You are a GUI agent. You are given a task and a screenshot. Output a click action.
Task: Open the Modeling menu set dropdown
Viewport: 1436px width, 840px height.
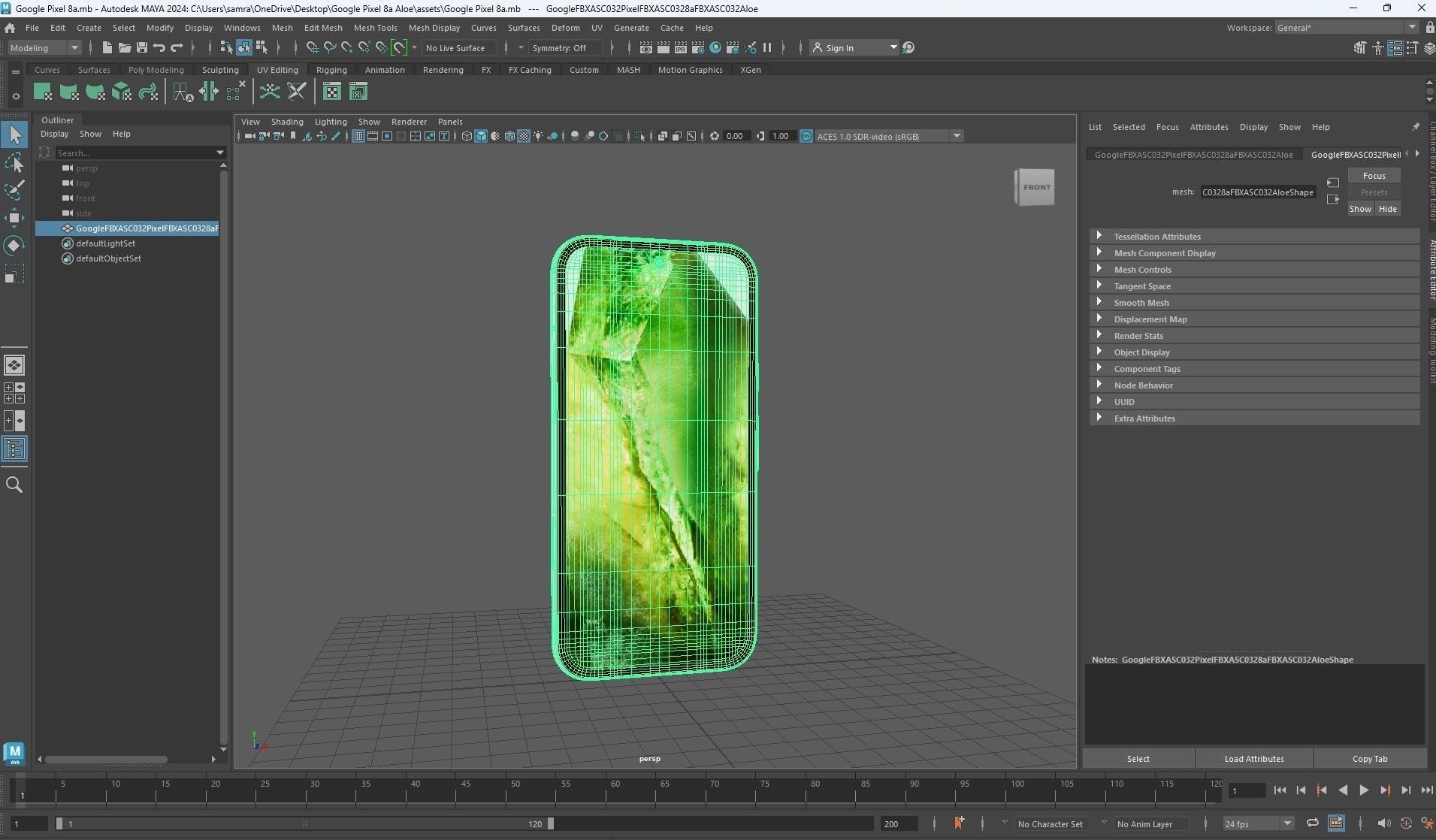[44, 47]
